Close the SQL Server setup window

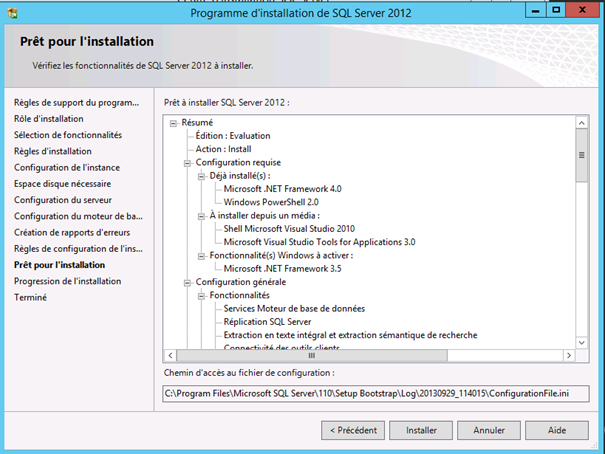pos(582,10)
